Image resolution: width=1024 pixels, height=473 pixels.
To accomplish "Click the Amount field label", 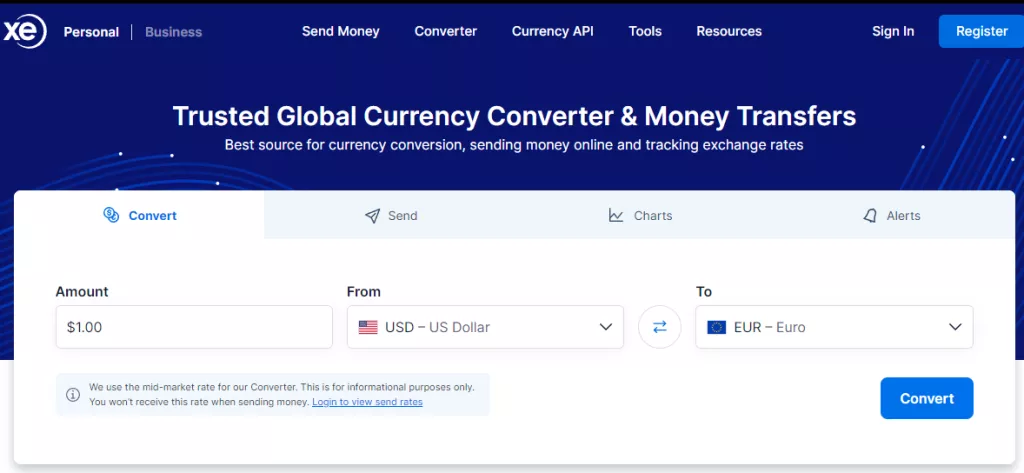I will [x=82, y=291].
